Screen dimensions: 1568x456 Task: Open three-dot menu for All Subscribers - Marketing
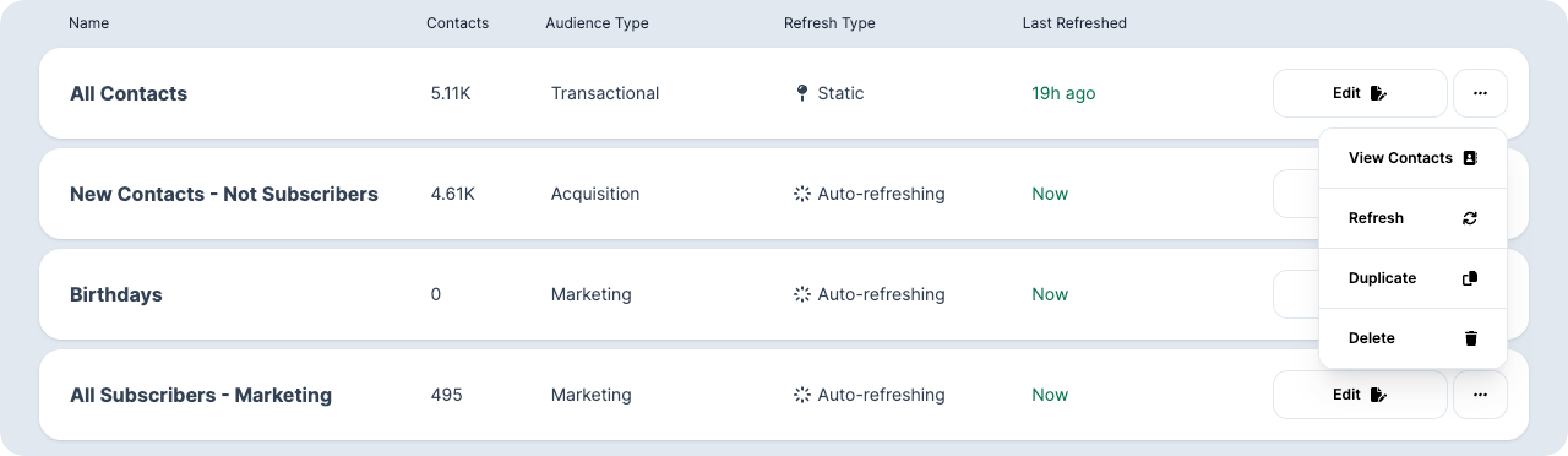[1480, 395]
